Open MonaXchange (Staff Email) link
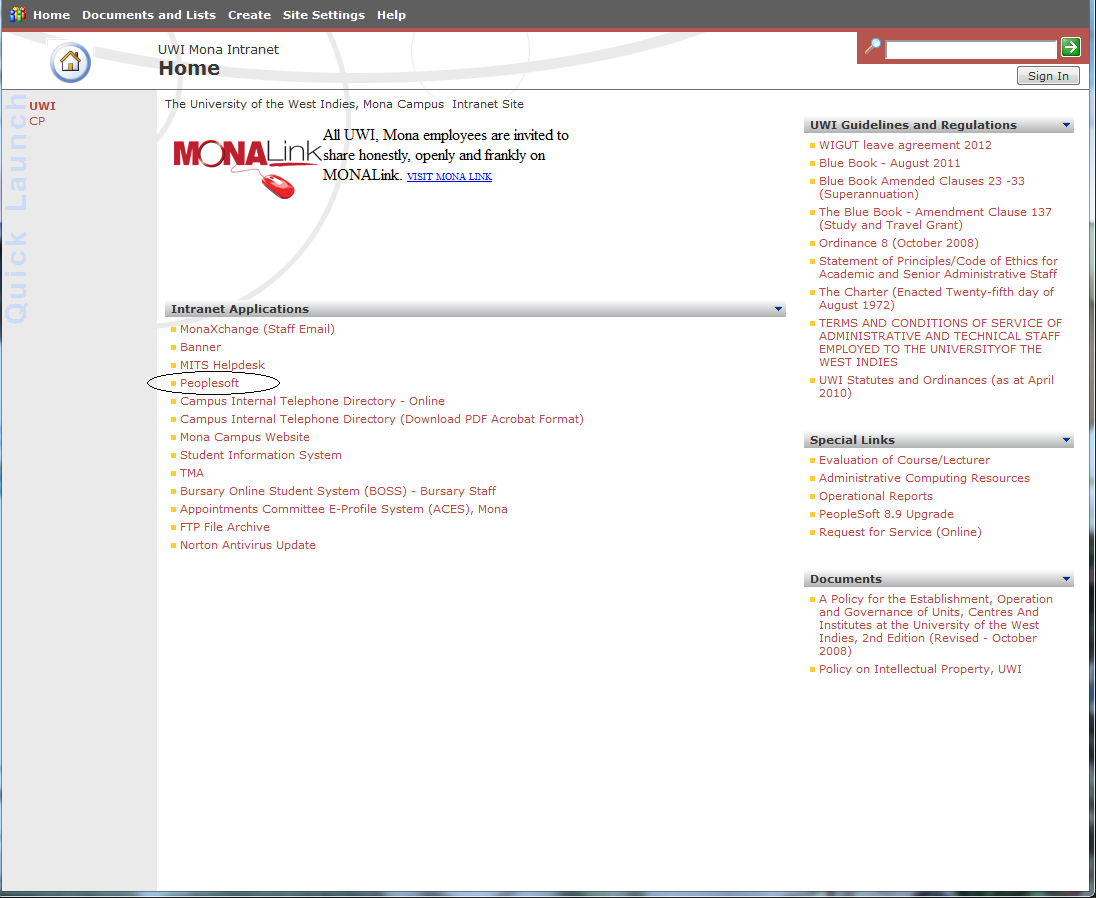The height and width of the screenshot is (898, 1096). click(257, 329)
